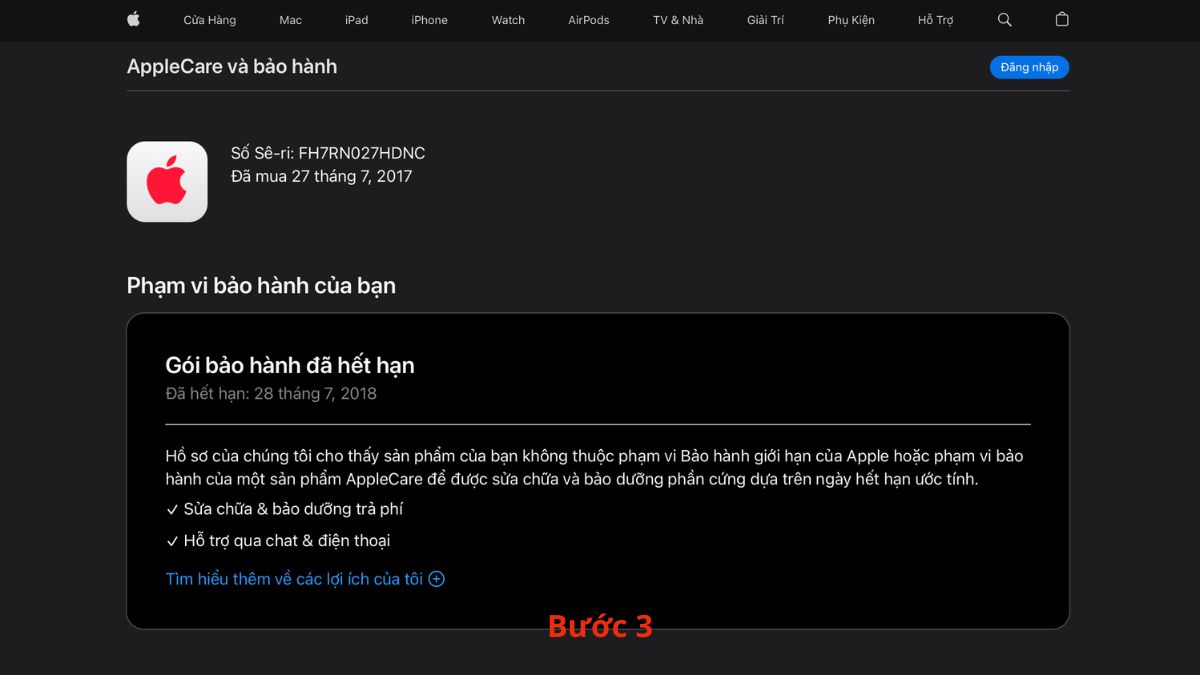
Task: Select AirPods from the top navigation
Action: [588, 19]
